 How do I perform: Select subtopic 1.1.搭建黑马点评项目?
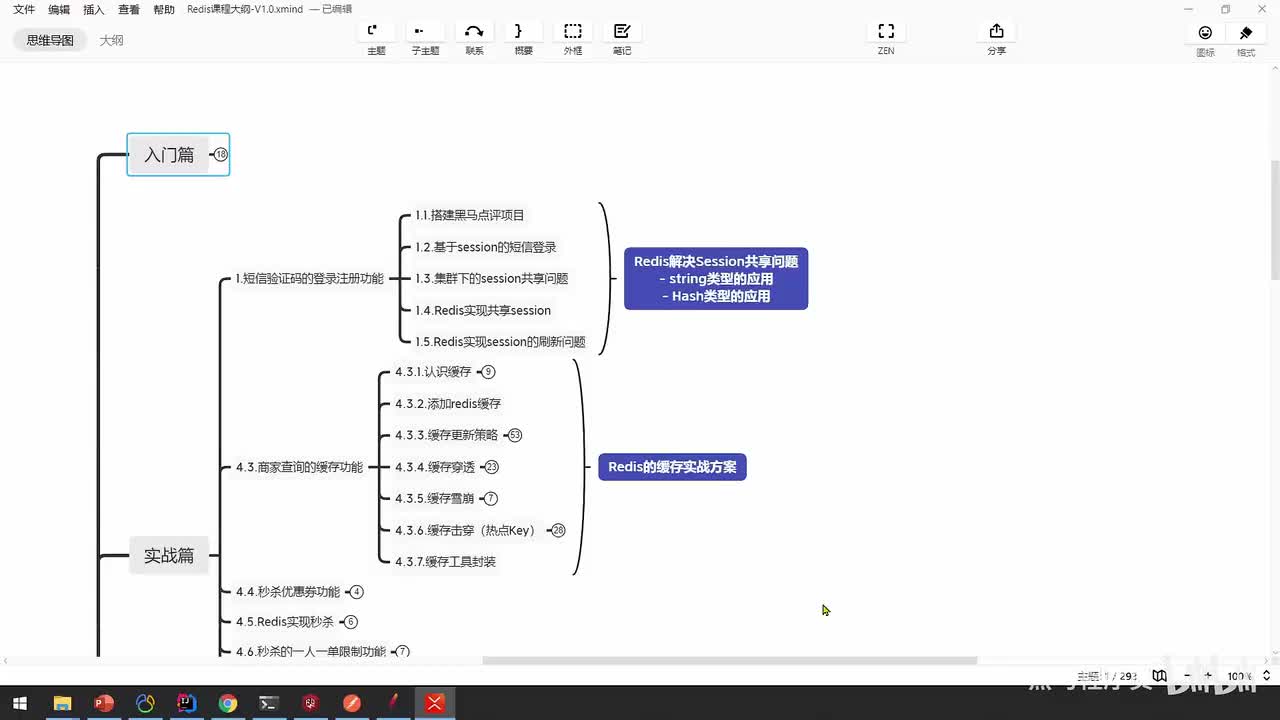click(x=470, y=215)
